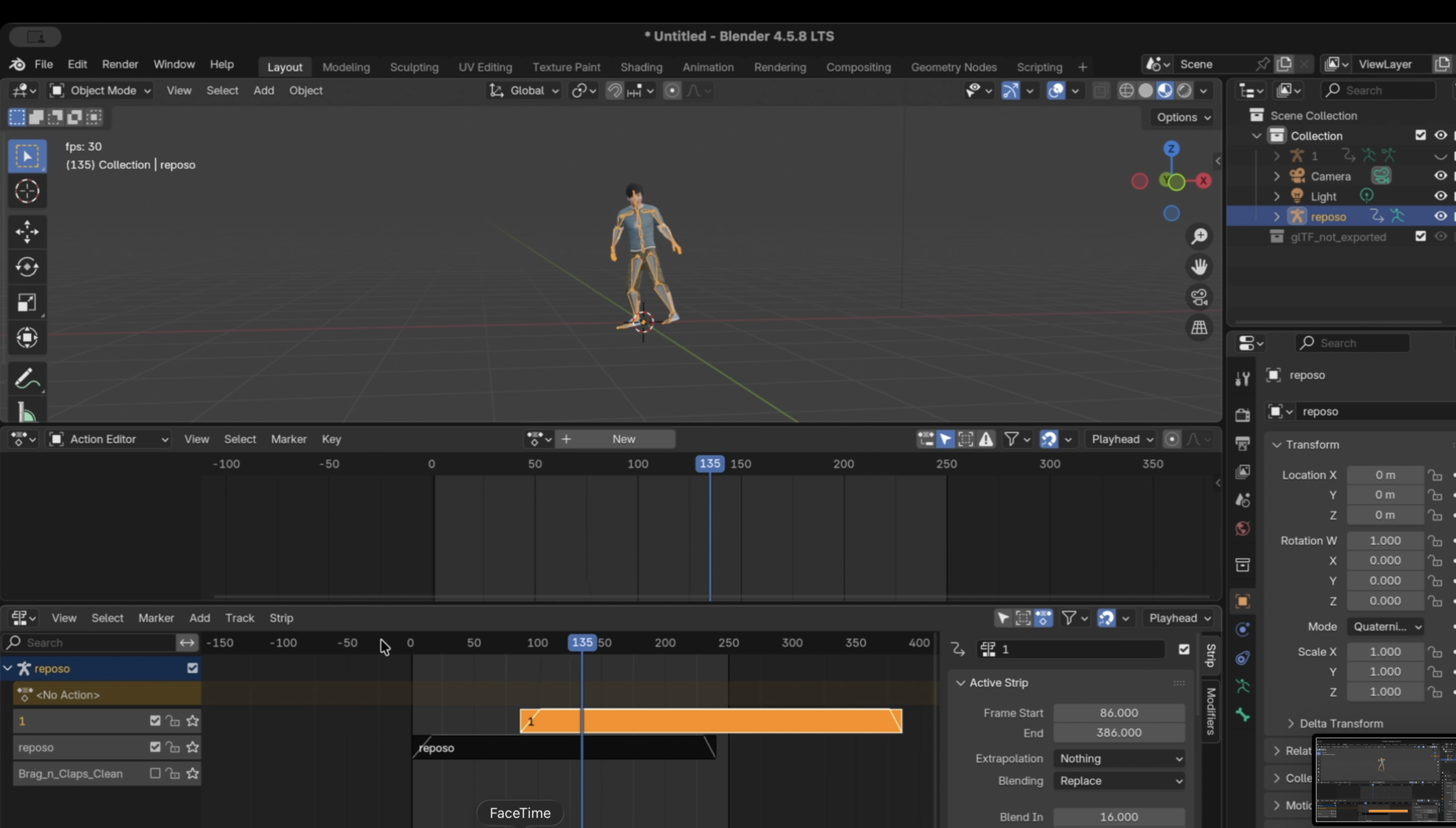Activate the 3D Cursor tool
Image resolution: width=1456 pixels, height=828 pixels.
[27, 191]
